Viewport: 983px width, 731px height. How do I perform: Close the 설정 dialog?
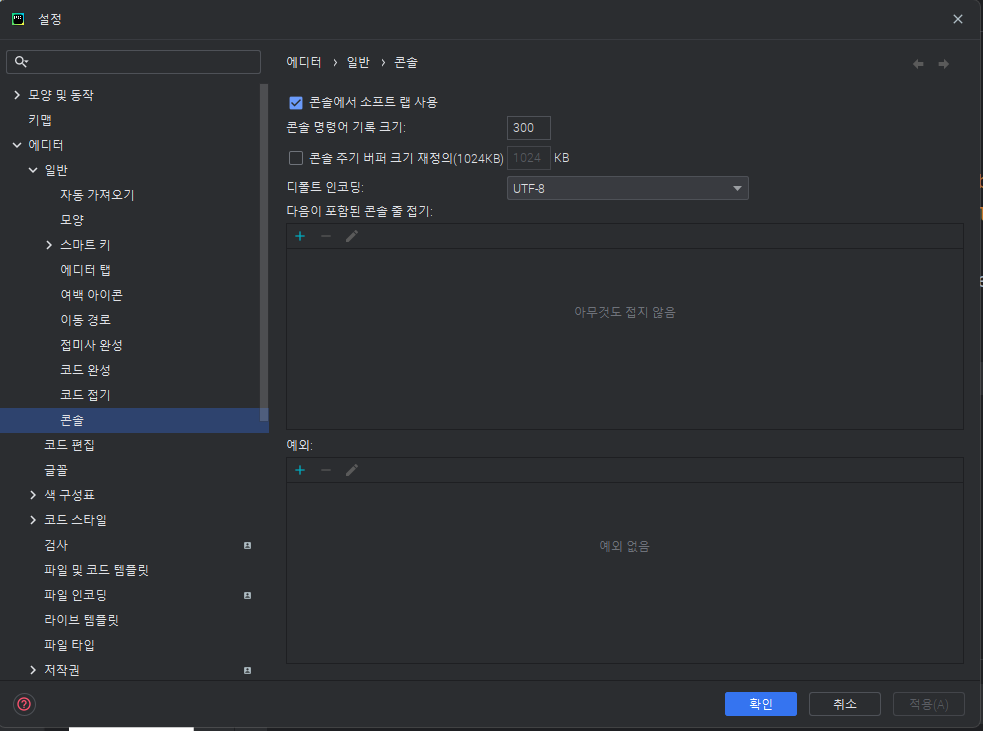[957, 19]
